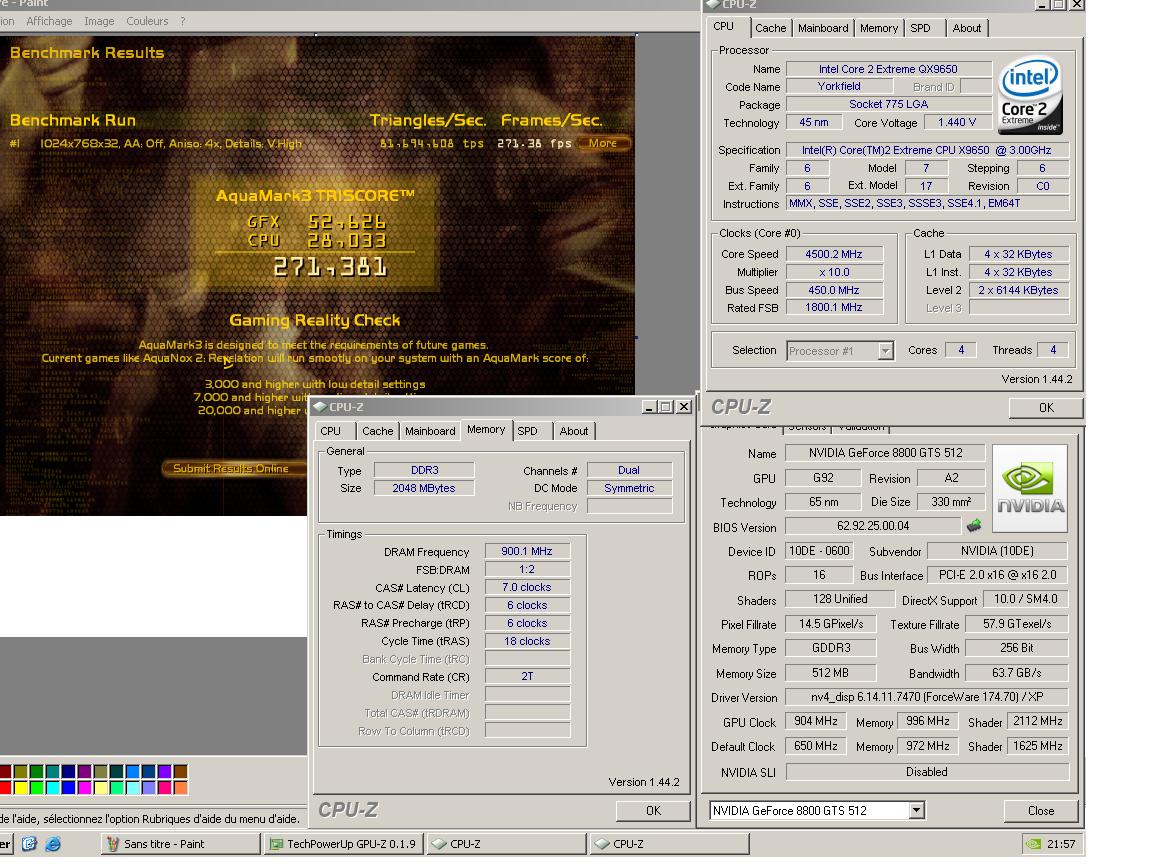Pick the purple color in Paint palette
The image size is (1152, 864).
pos(84,771)
